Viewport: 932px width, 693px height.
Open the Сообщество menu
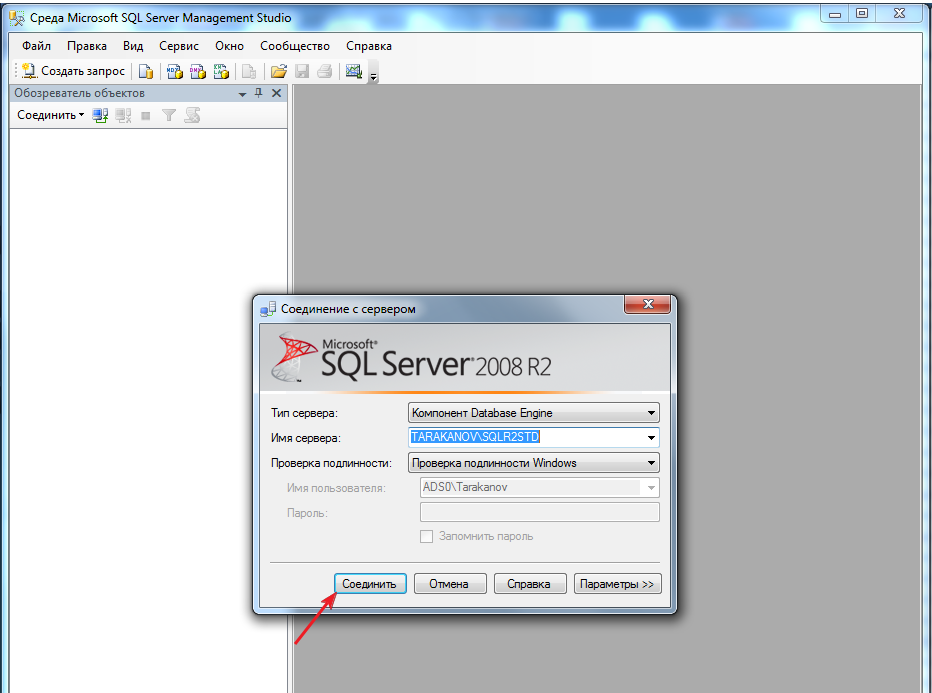coord(295,46)
